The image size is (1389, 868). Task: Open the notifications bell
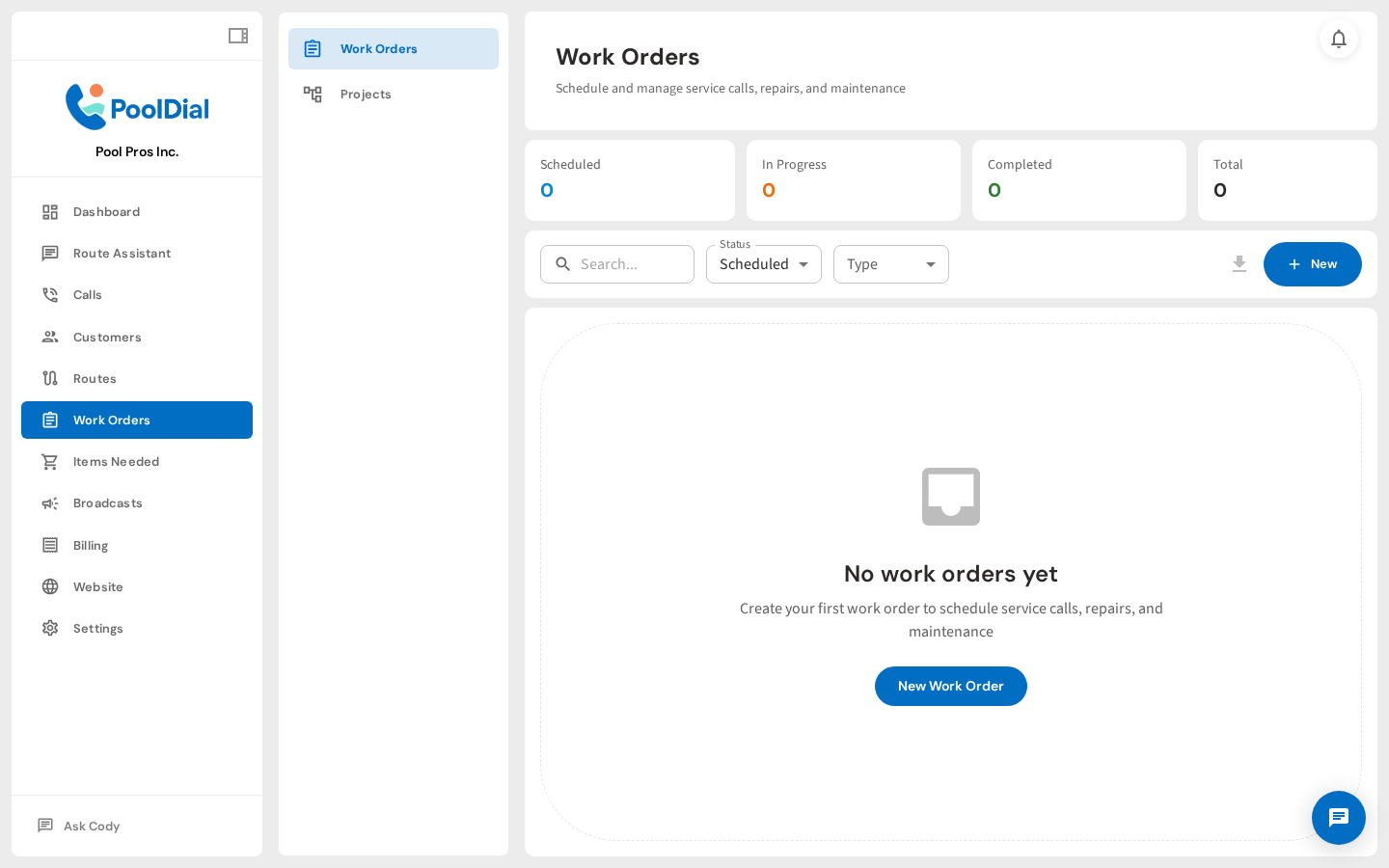(x=1339, y=40)
